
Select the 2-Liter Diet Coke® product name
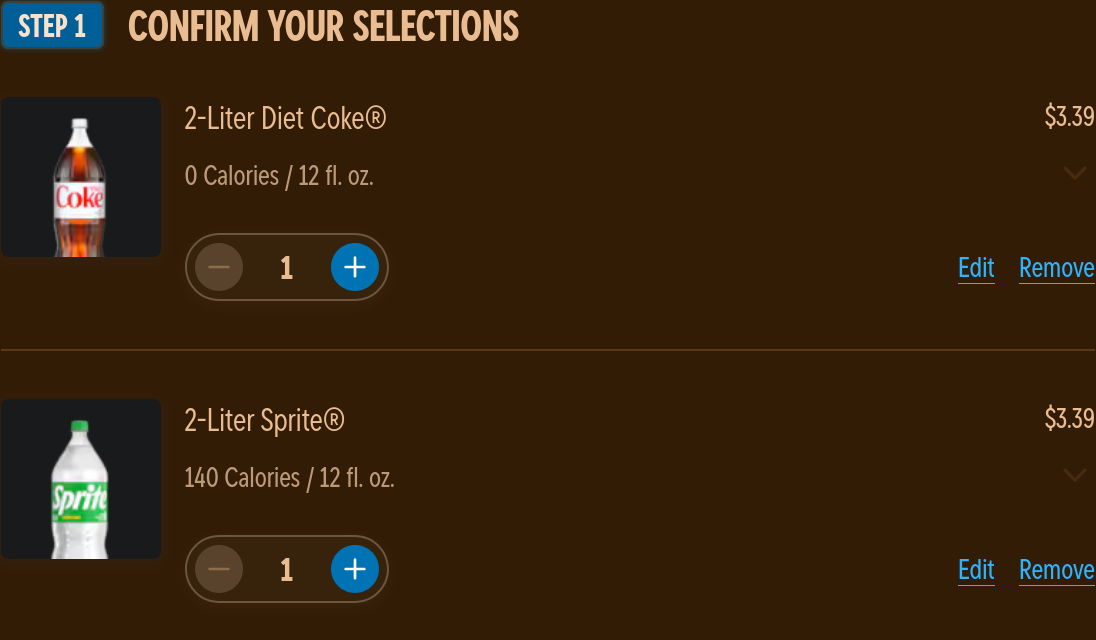pos(285,118)
